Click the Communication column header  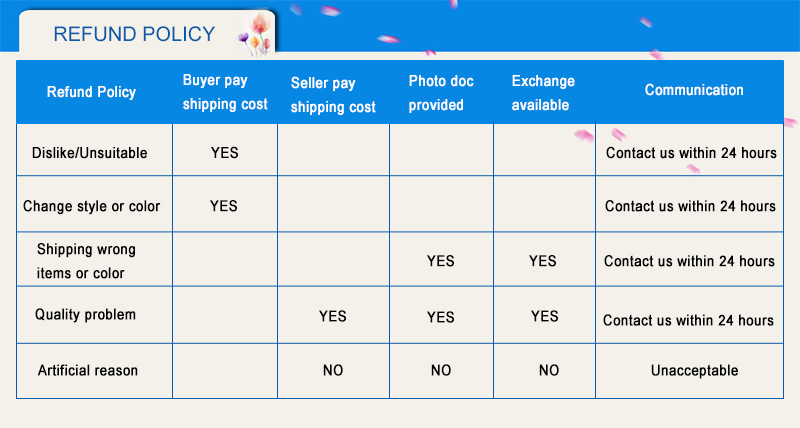[694, 90]
